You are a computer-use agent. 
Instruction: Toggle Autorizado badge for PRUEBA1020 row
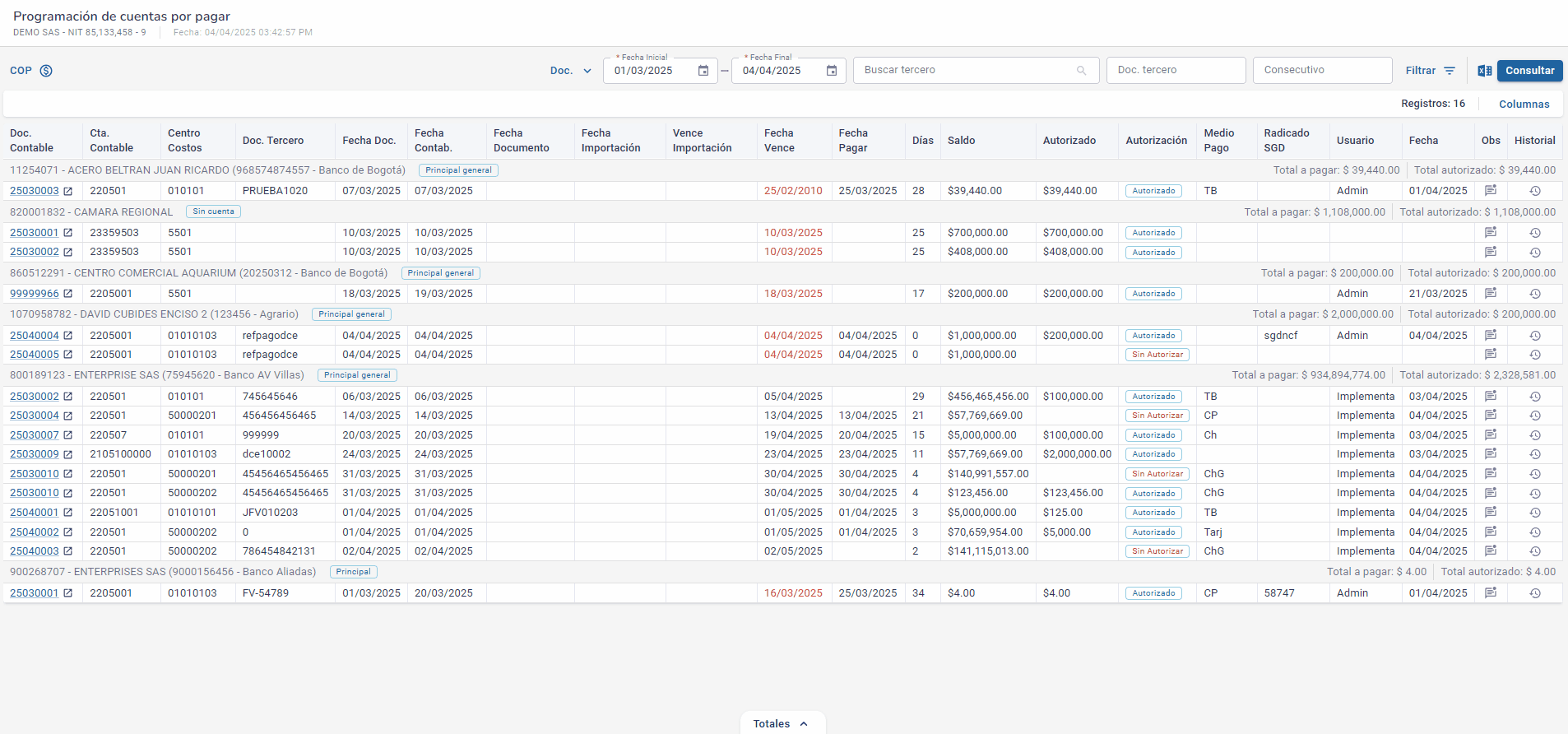[1153, 191]
